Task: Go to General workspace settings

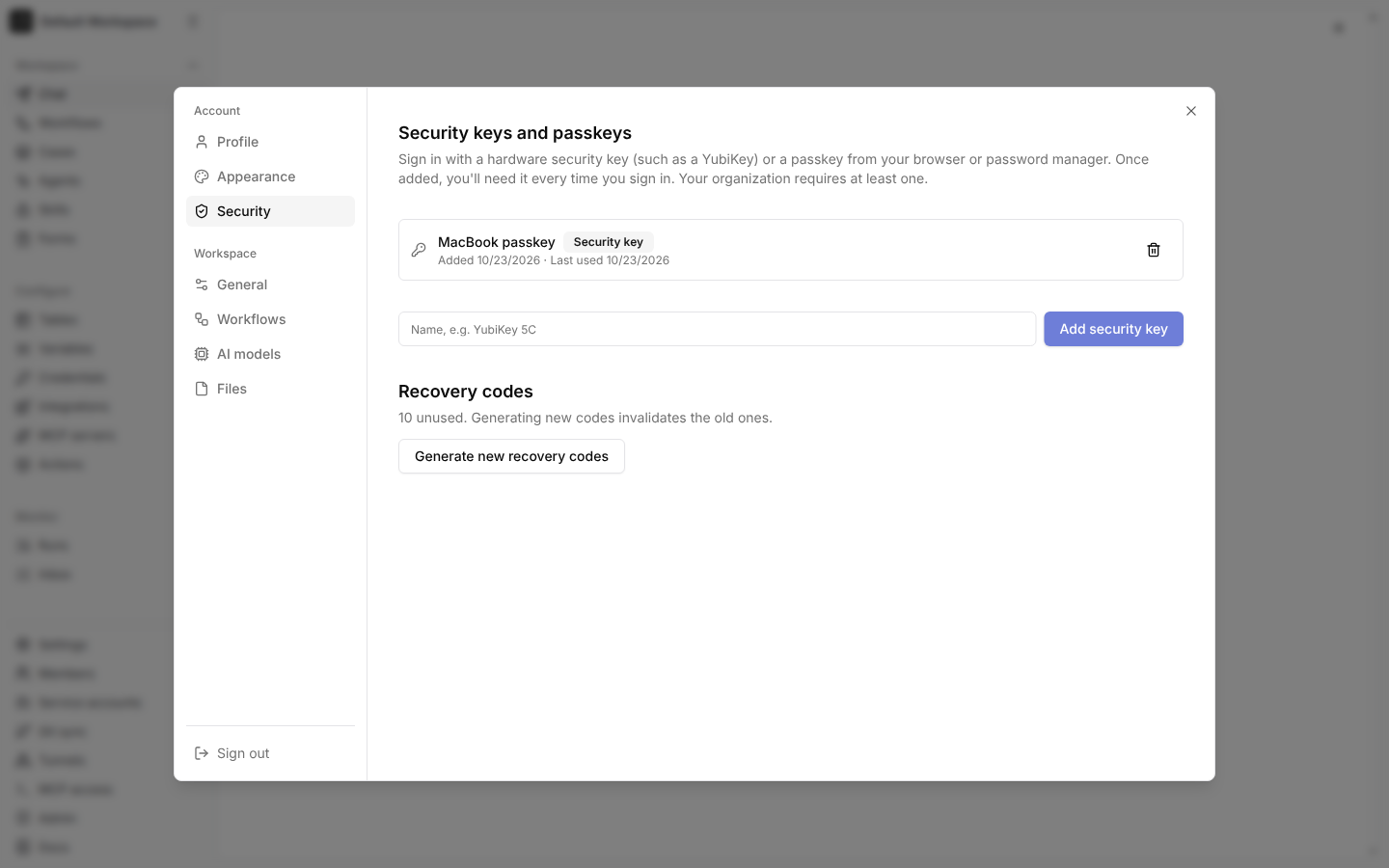Action: pos(270,285)
